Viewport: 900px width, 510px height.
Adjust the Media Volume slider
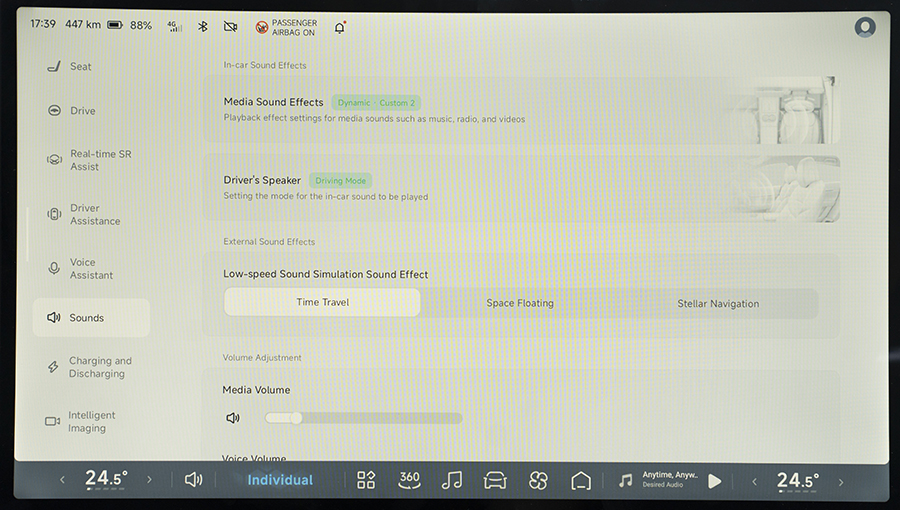pos(363,418)
